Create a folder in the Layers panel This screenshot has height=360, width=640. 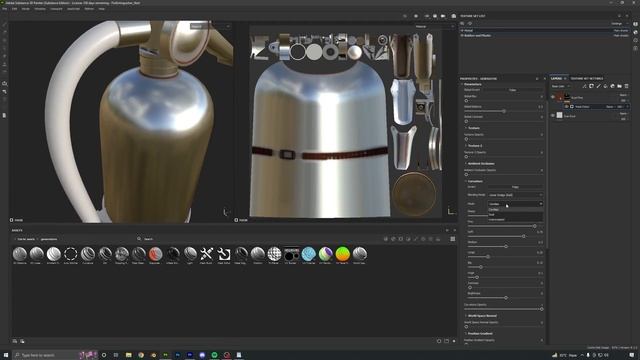pos(619,86)
